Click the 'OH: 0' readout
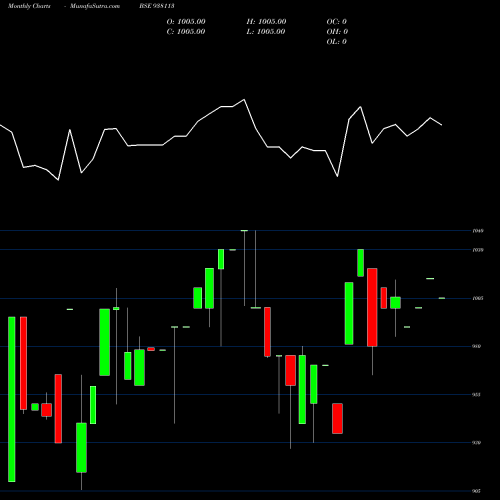The image size is (500, 500). point(337,32)
